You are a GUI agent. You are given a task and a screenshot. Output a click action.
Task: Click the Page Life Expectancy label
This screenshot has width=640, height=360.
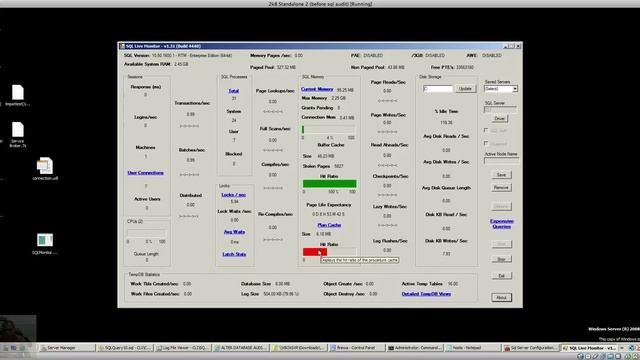tap(329, 205)
